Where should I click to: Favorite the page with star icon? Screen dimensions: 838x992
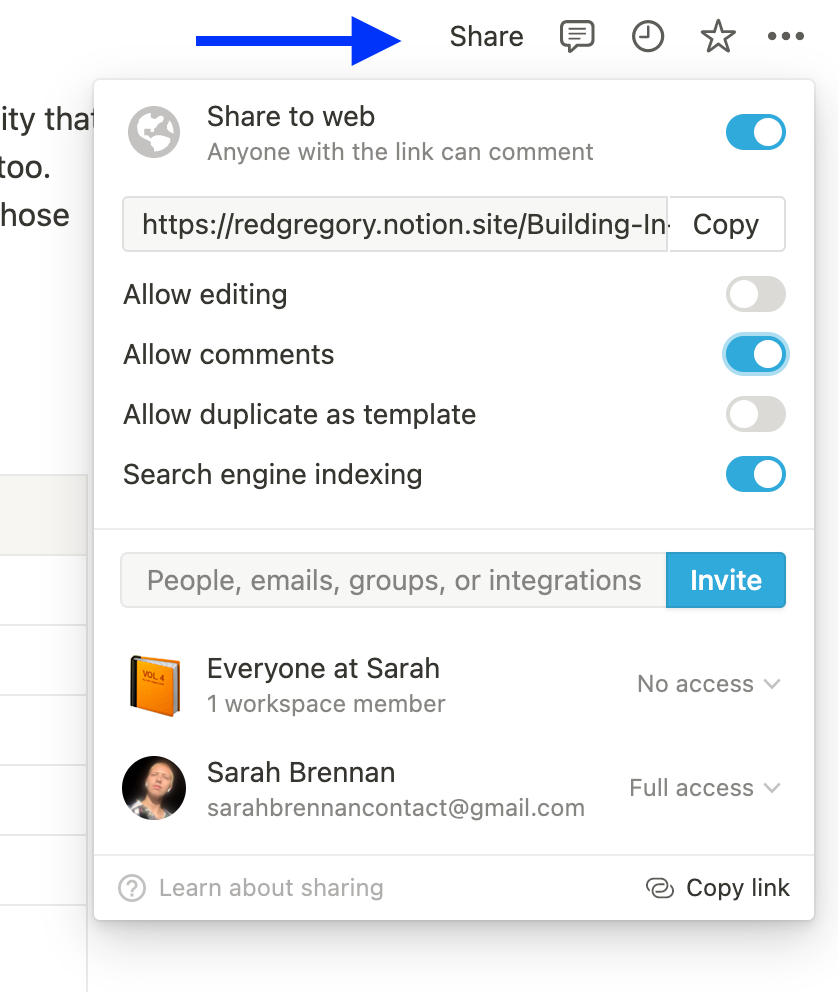click(x=718, y=36)
